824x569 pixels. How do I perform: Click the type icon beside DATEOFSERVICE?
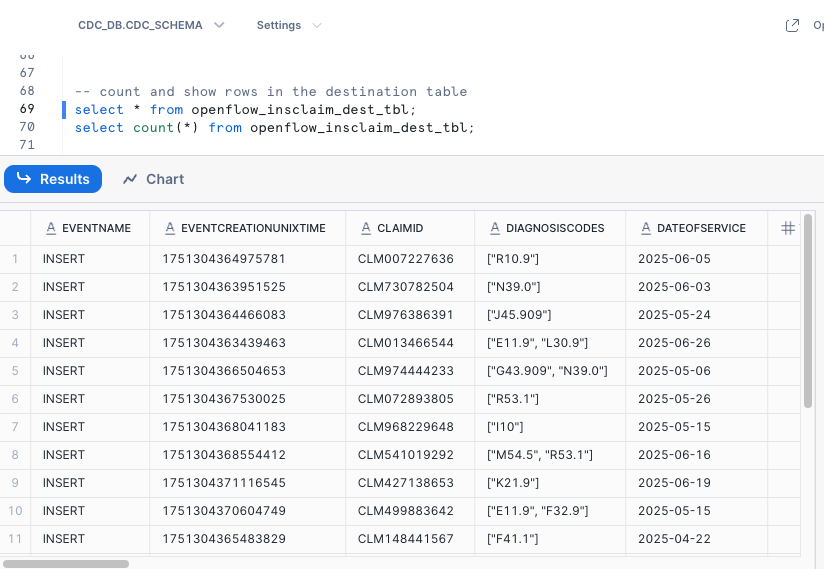646,228
